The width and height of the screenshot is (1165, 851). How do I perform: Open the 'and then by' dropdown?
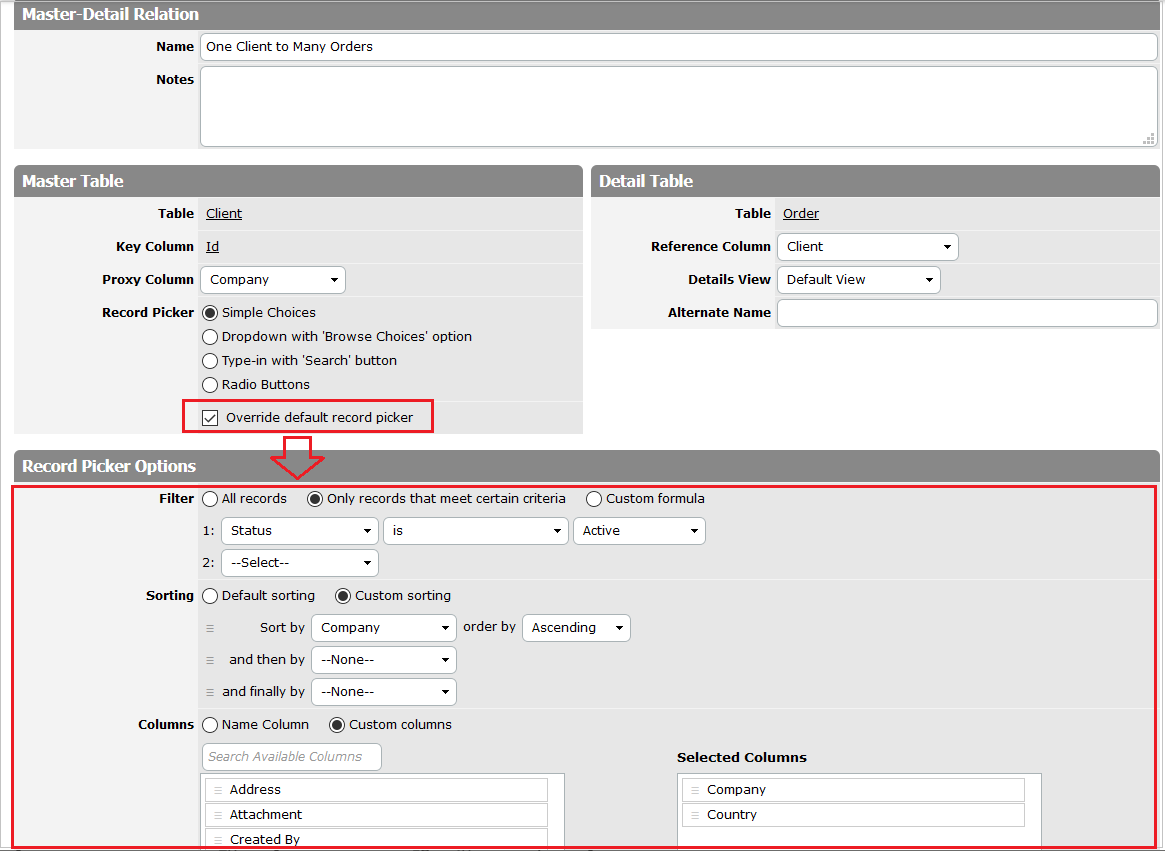click(384, 660)
